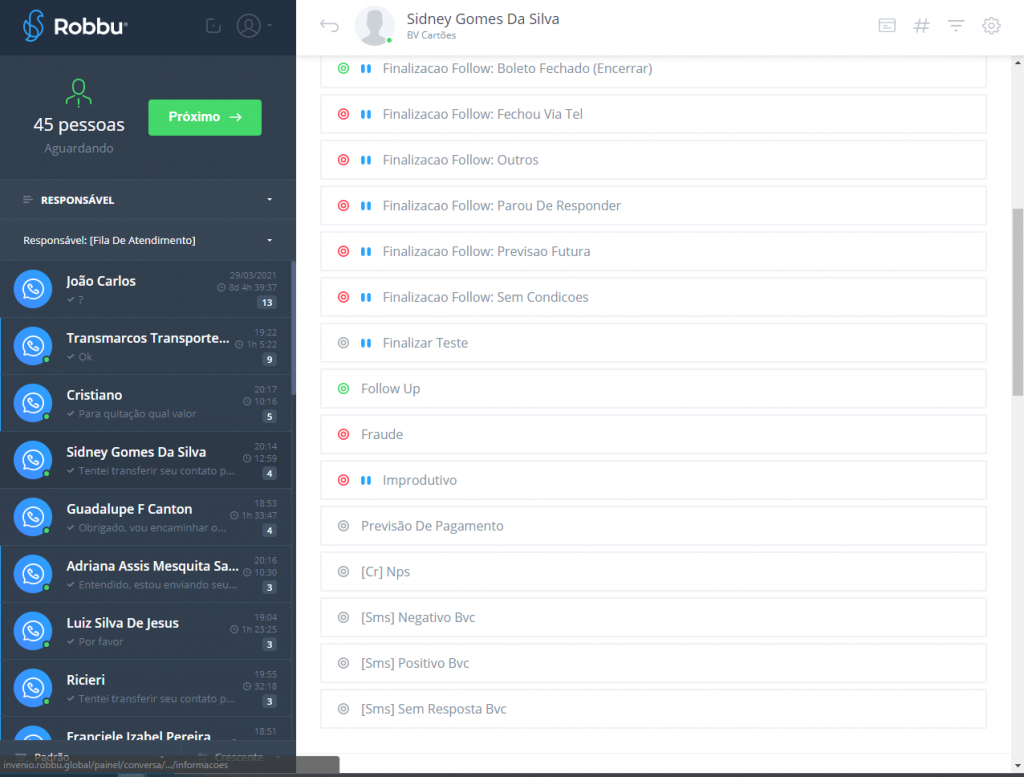Image resolution: width=1024 pixels, height=777 pixels.
Task: Open the contact card icon in header
Action: pyautogui.click(x=887, y=26)
